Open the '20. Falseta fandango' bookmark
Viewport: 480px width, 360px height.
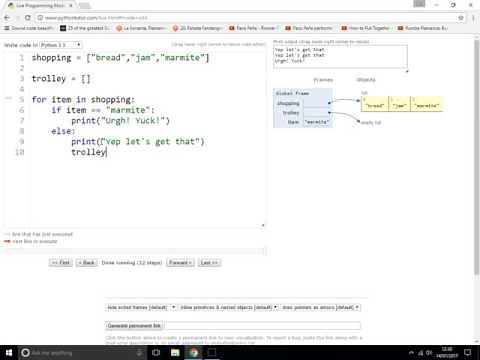197,28
